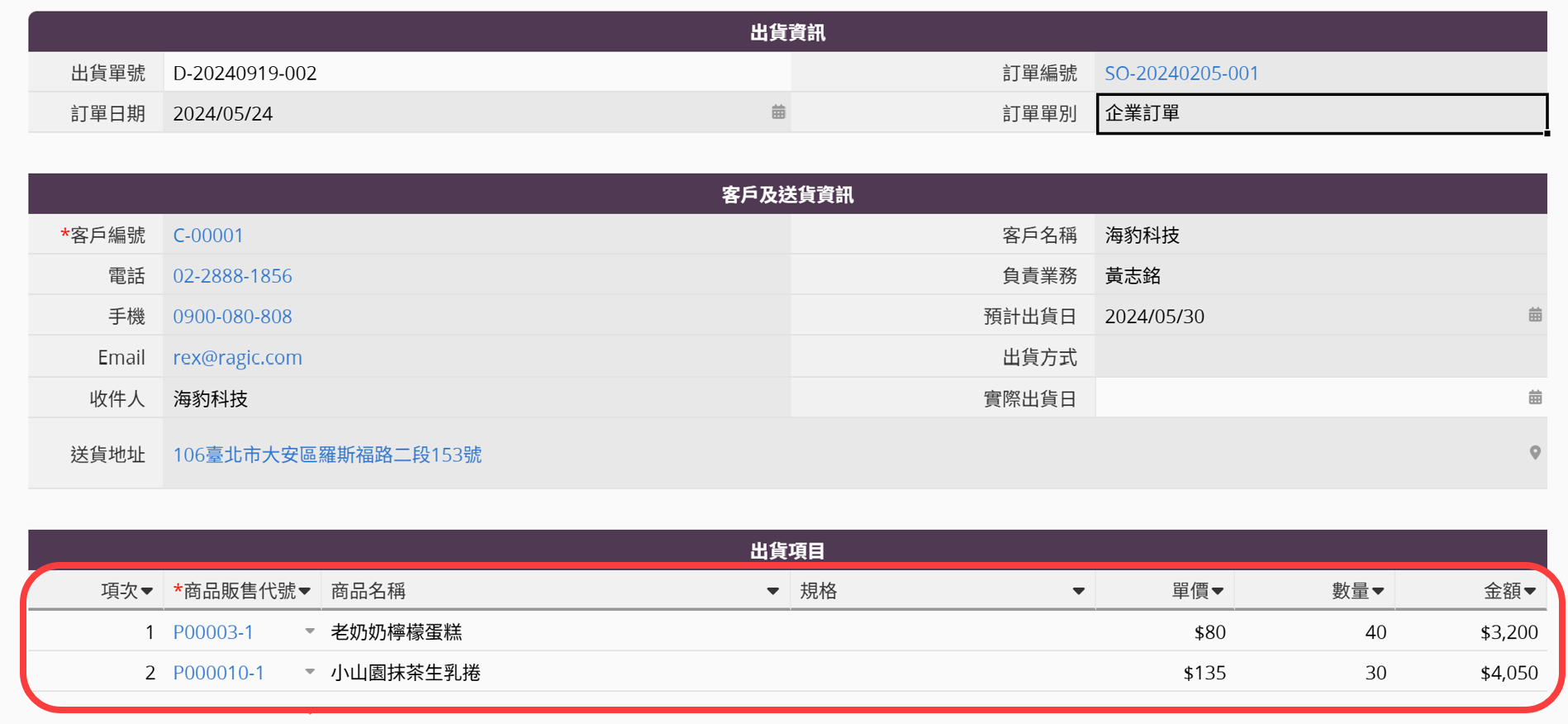Open 數量 column header dropdown

1378,591
